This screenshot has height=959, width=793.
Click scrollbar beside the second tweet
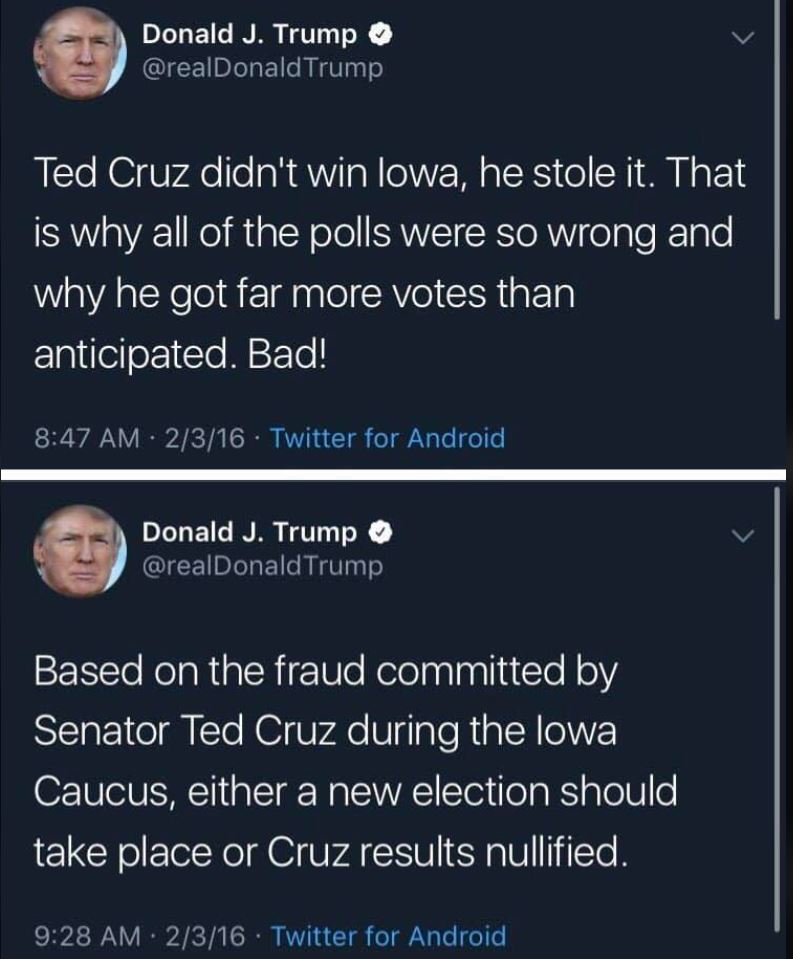(778, 700)
